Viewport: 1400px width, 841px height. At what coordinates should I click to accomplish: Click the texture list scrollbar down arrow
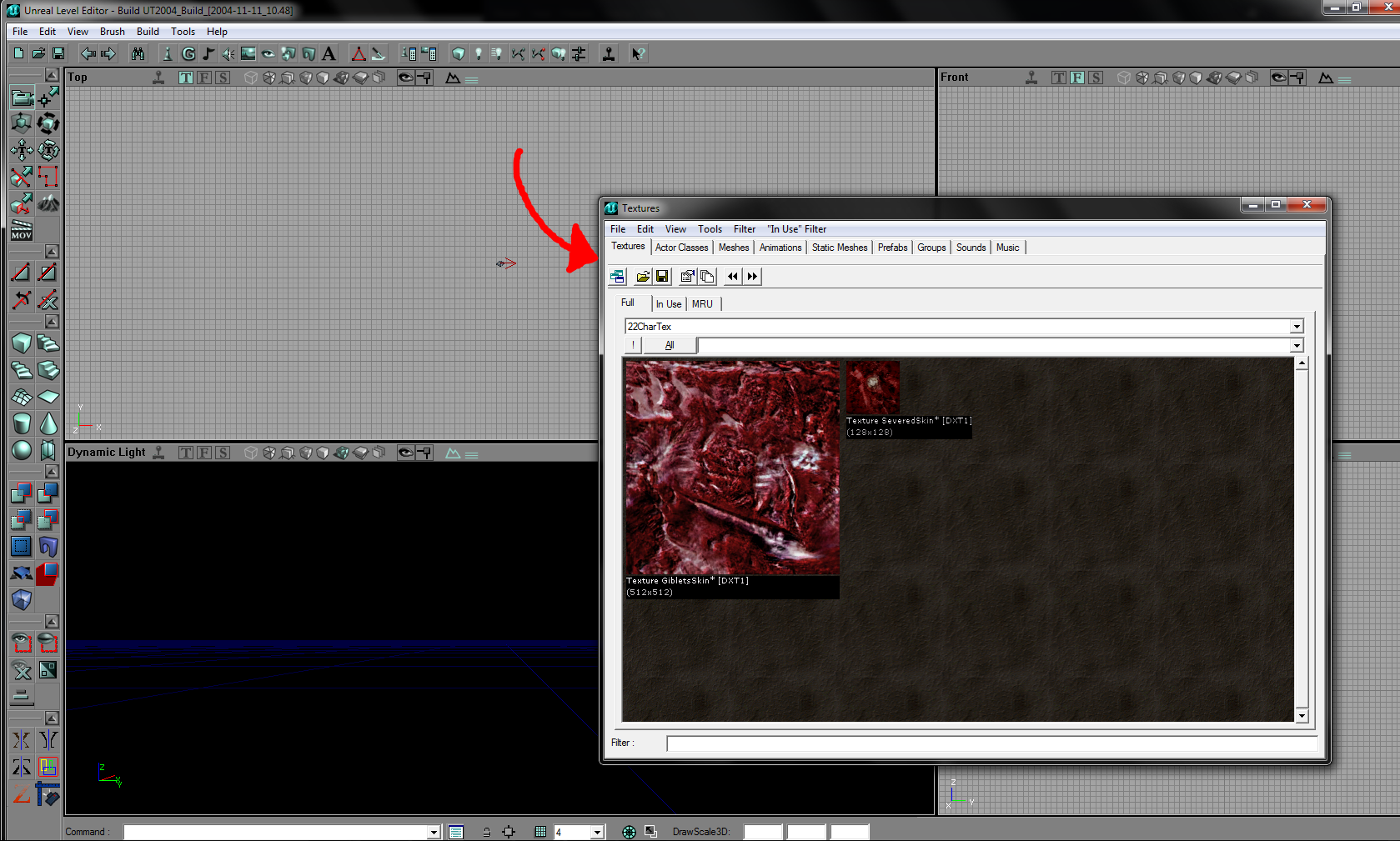[1302, 716]
